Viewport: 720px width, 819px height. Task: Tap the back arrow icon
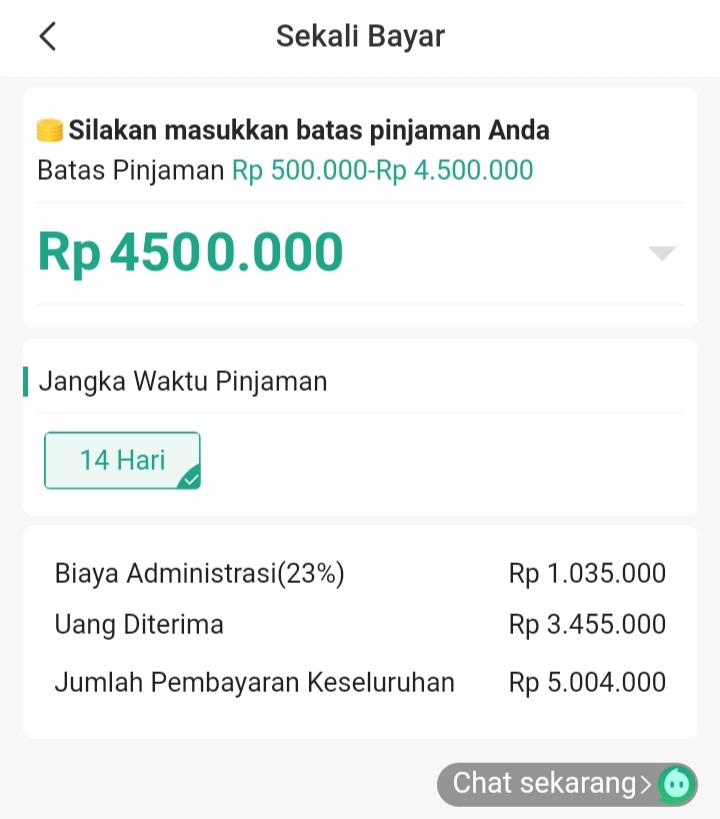47,37
